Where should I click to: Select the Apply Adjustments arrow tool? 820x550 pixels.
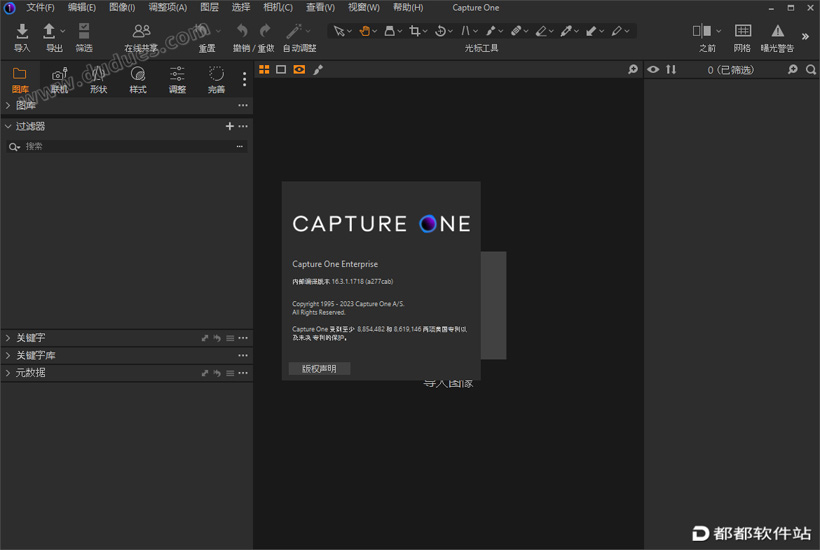click(591, 31)
